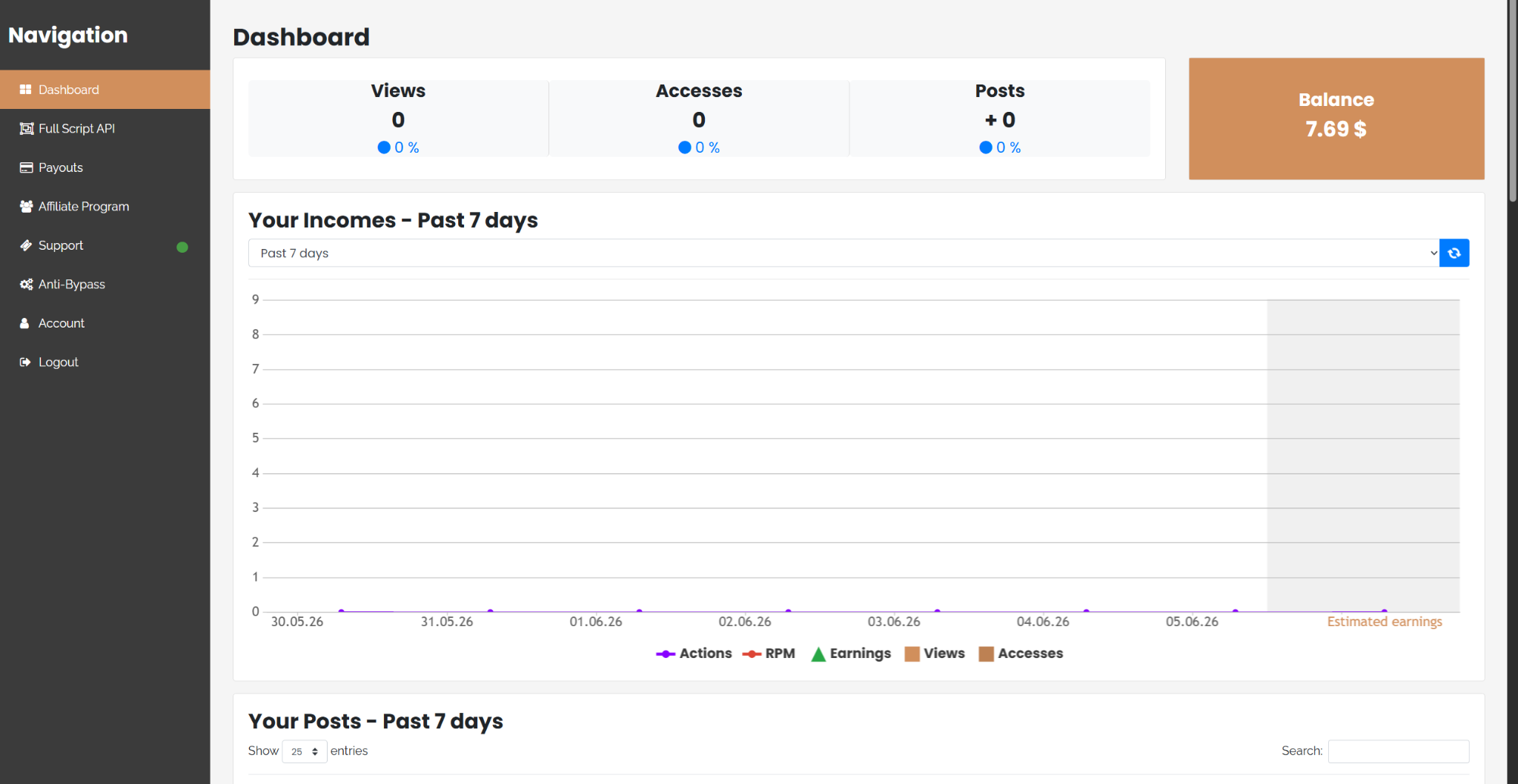Click the Support ticket icon
Image resolution: width=1518 pixels, height=784 pixels.
[26, 245]
